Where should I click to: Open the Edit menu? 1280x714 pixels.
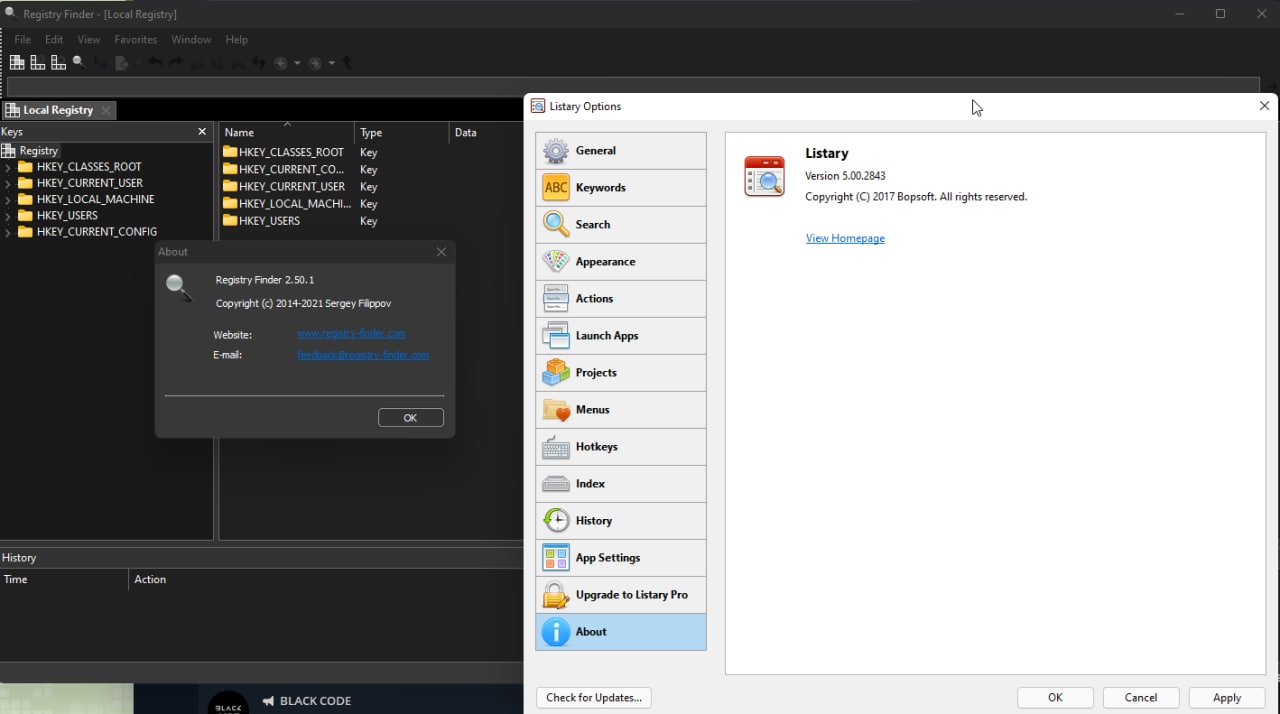54,40
